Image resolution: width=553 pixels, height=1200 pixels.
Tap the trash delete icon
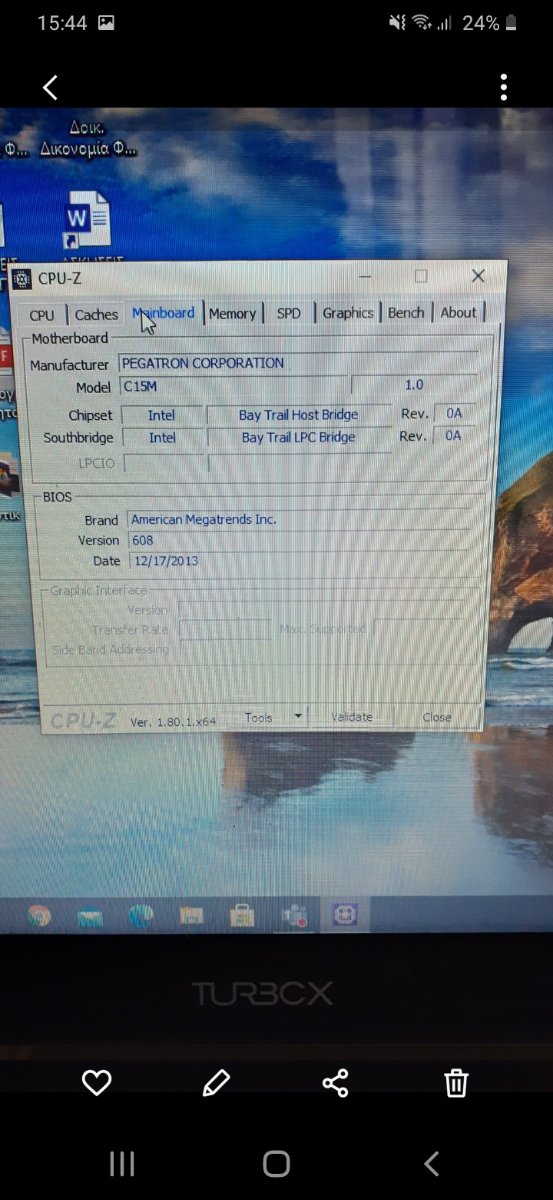point(456,1082)
